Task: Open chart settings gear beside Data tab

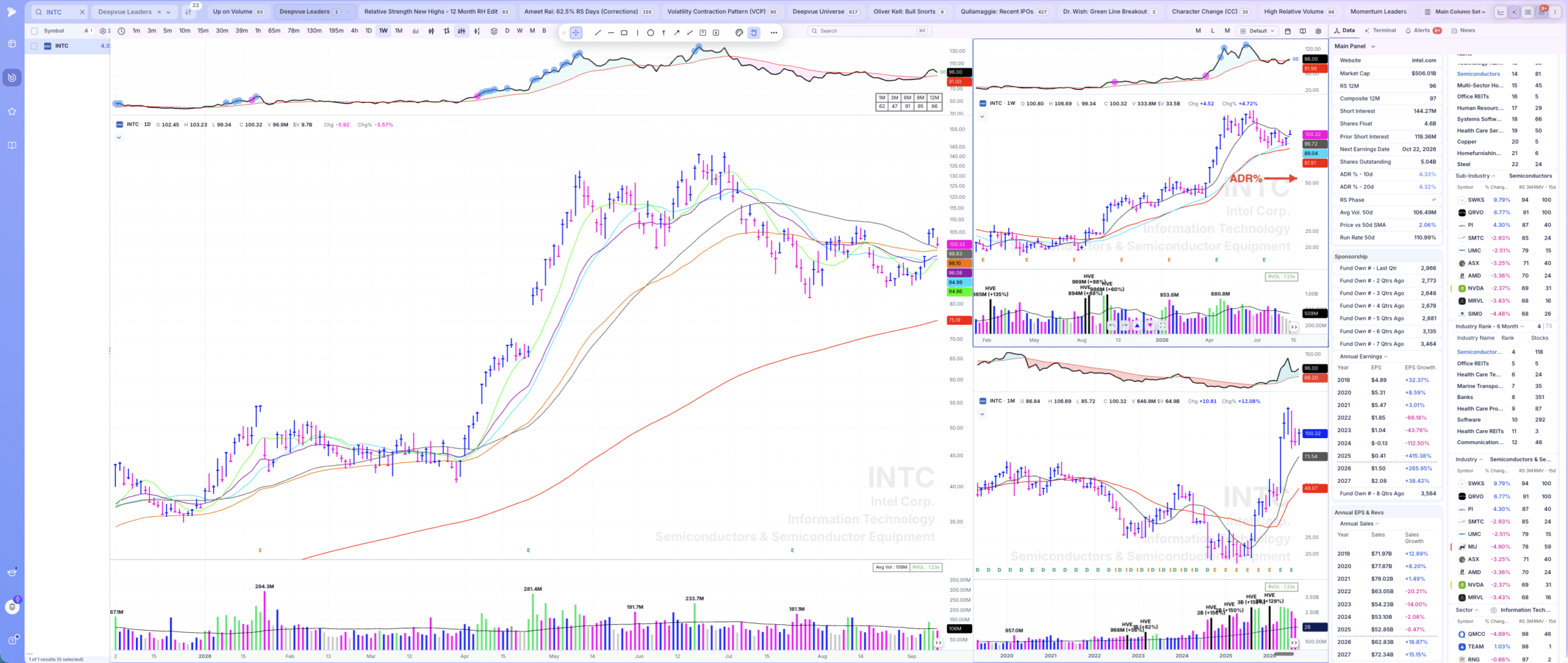Action: [1318, 31]
